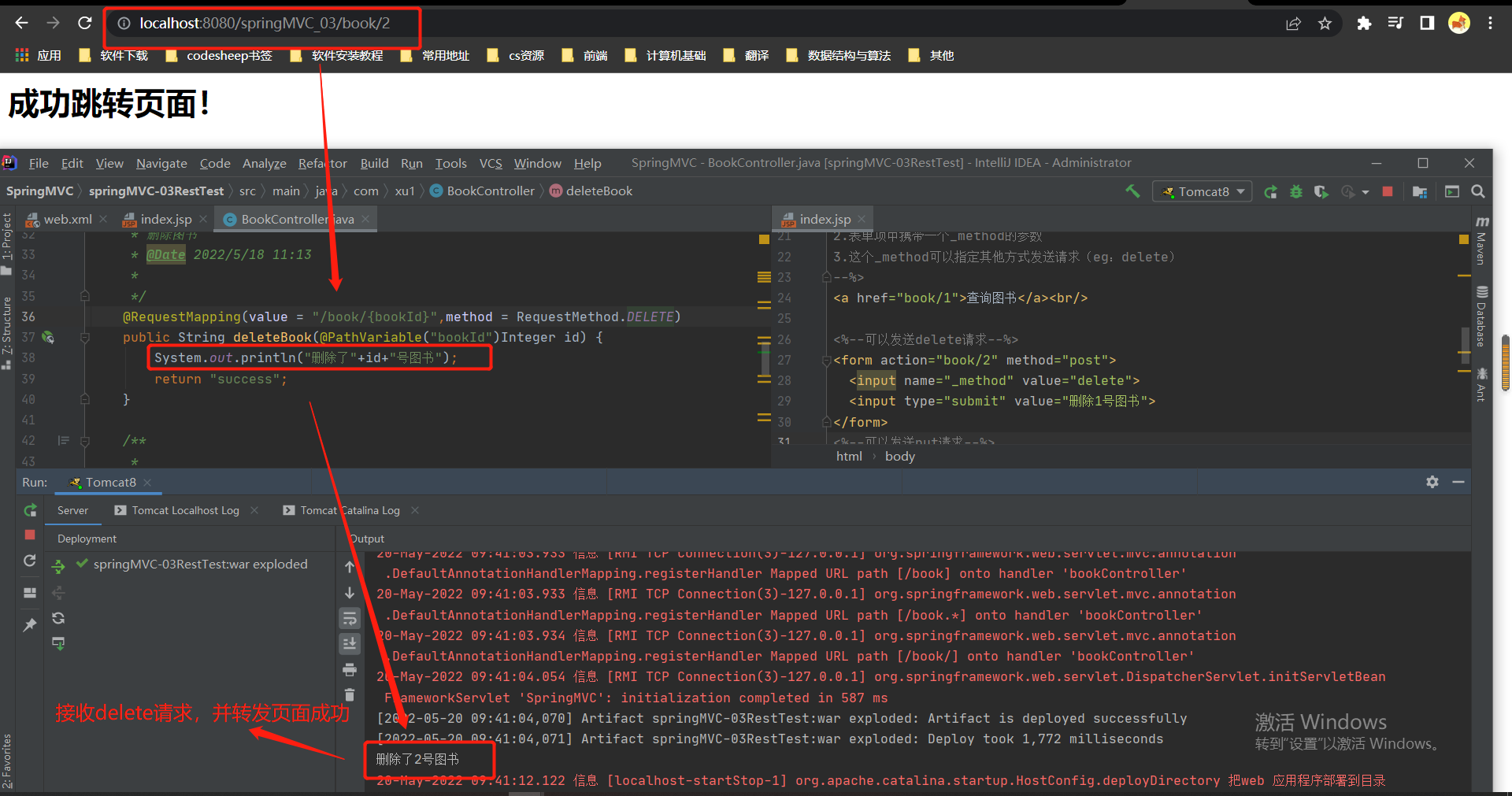This screenshot has height=796, width=1512.
Task: Toggle the Pin Tab icon
Action: pyautogui.click(x=30, y=625)
